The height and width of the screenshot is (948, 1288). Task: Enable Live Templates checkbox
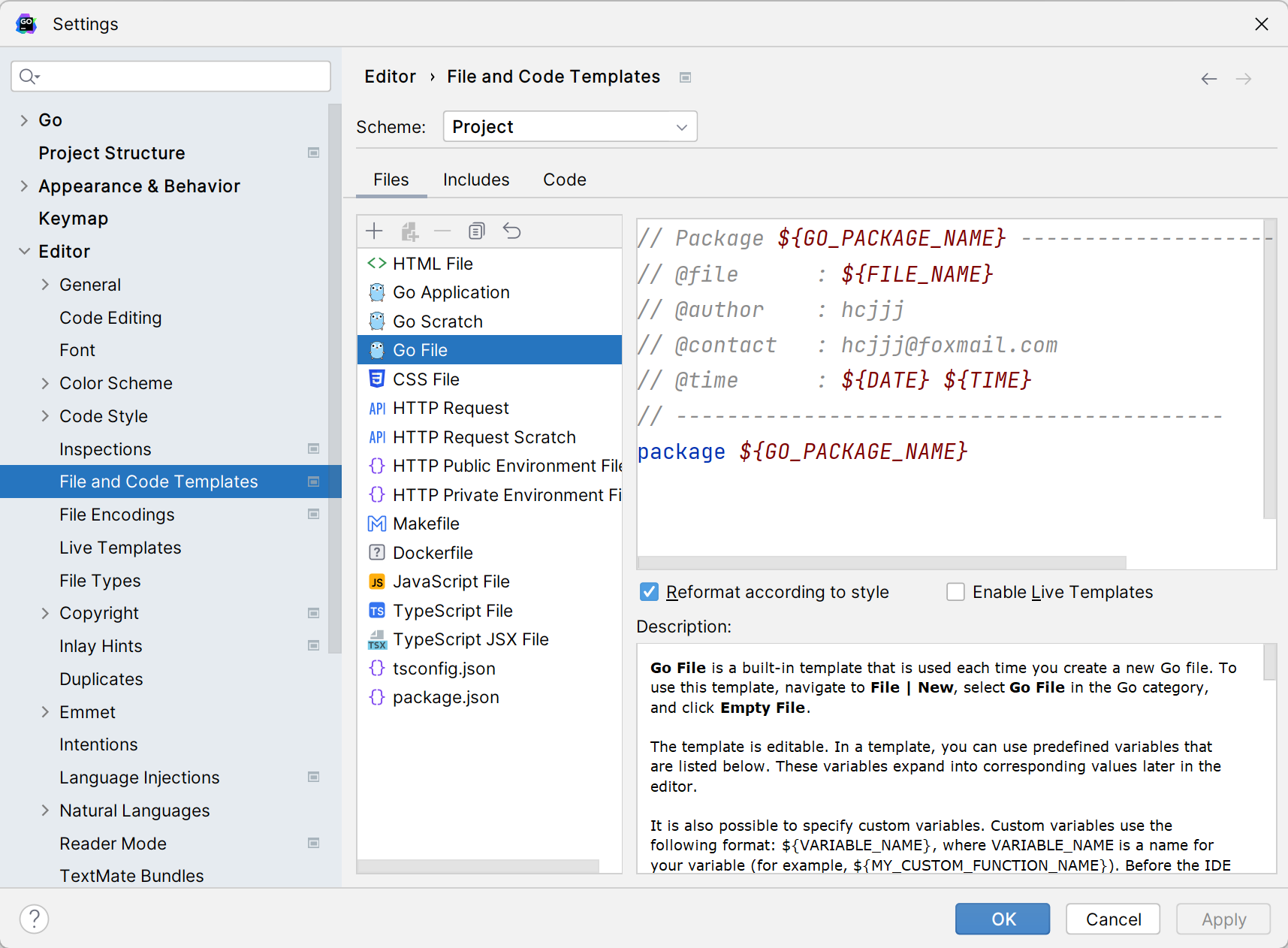[955, 592]
